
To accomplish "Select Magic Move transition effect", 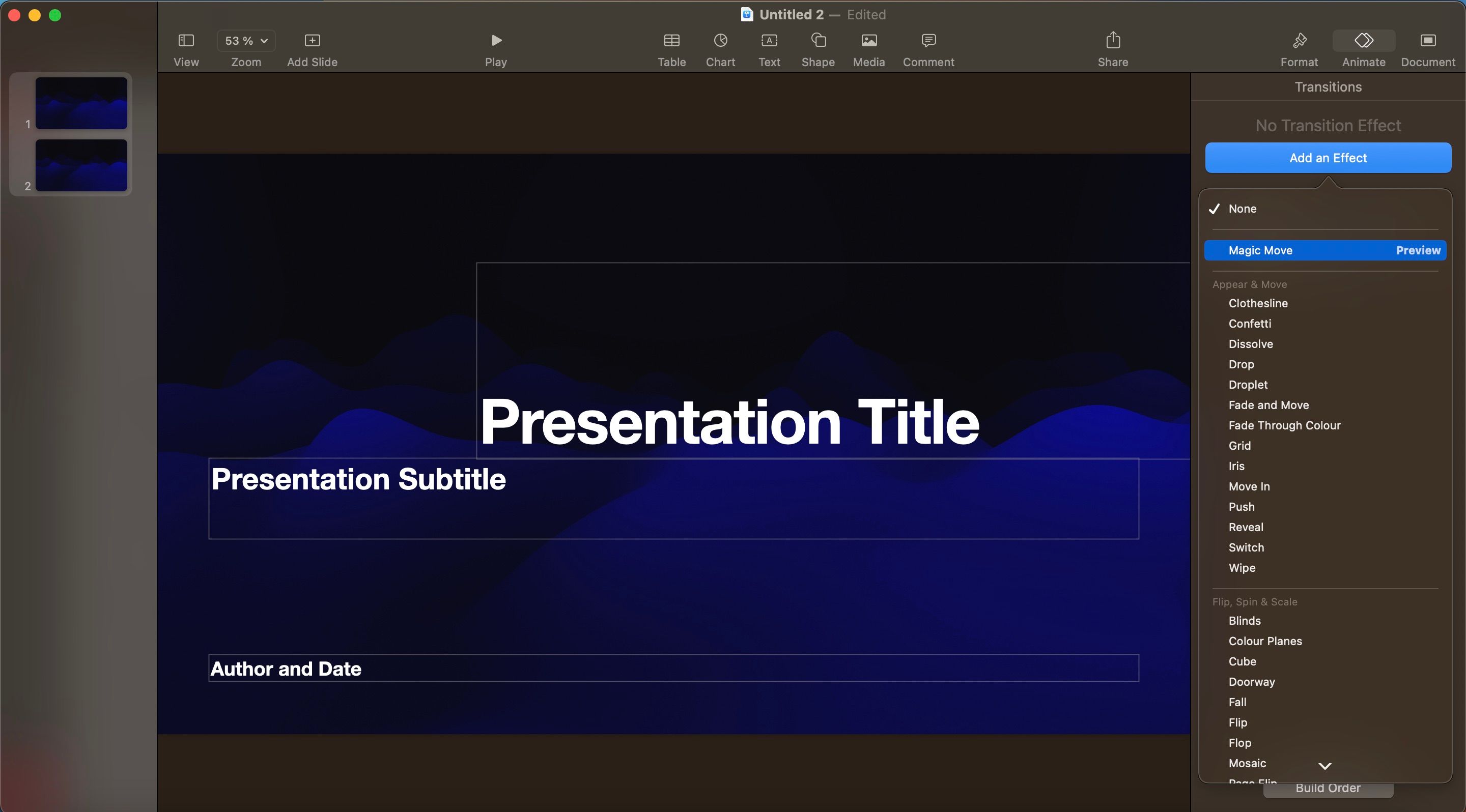I will 1261,250.
